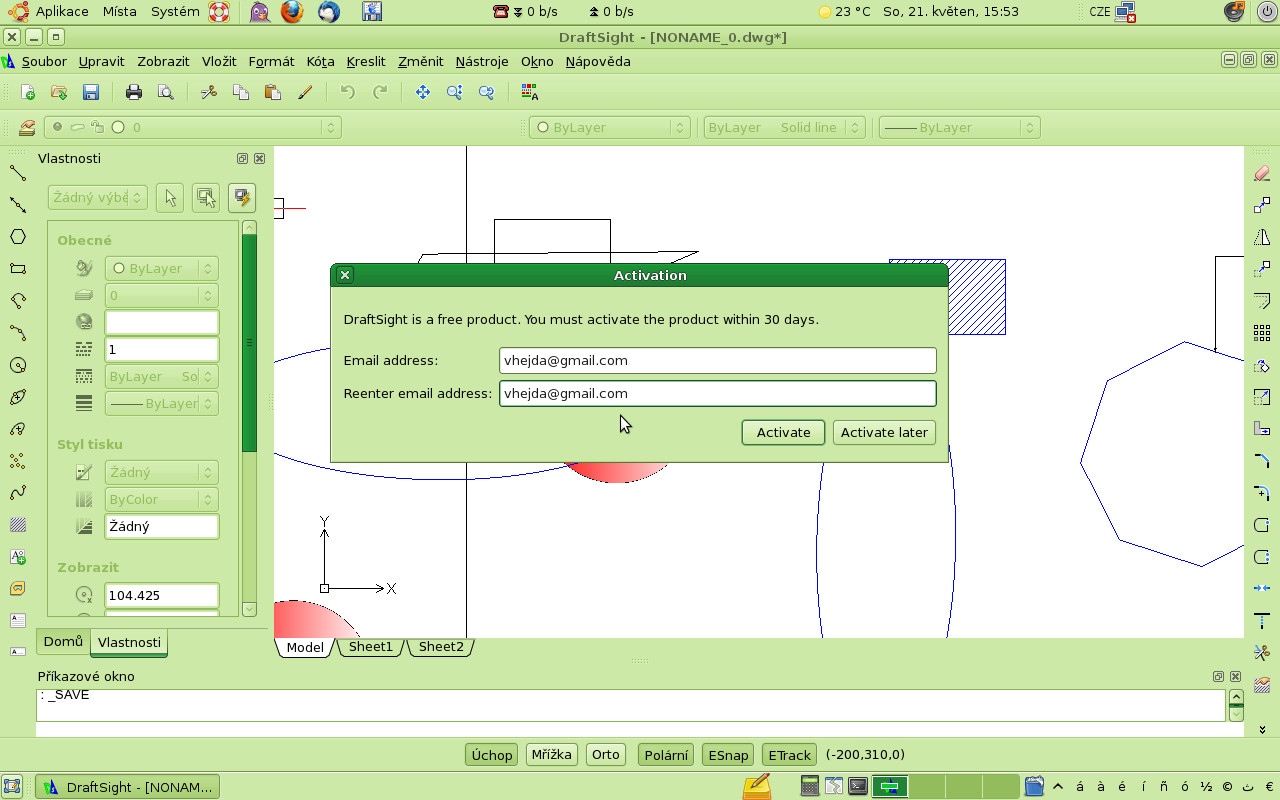This screenshot has height=800, width=1280.
Task: Toggle ETrack in the status bar
Action: (790, 754)
